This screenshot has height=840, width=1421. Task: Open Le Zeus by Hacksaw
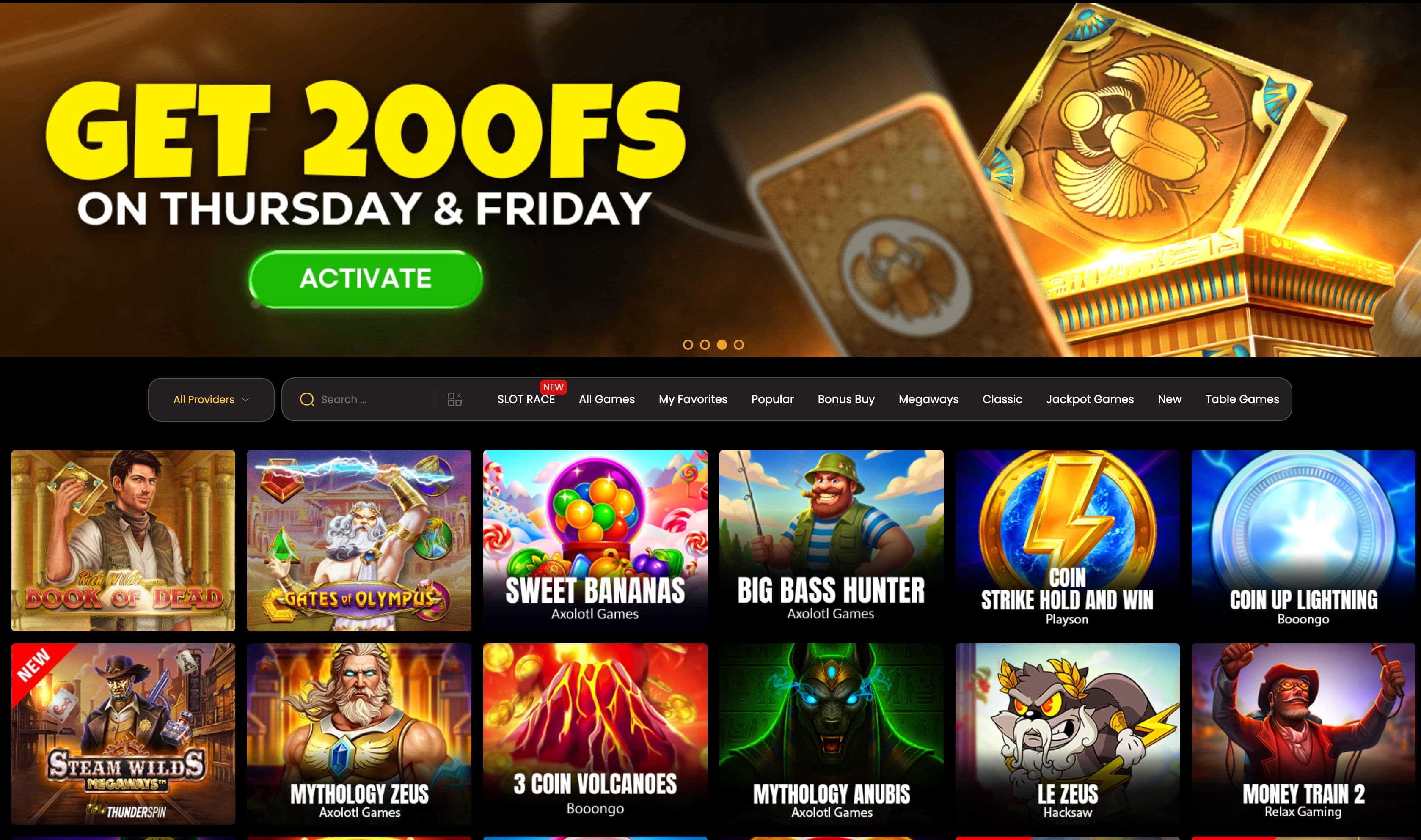coord(1067,733)
